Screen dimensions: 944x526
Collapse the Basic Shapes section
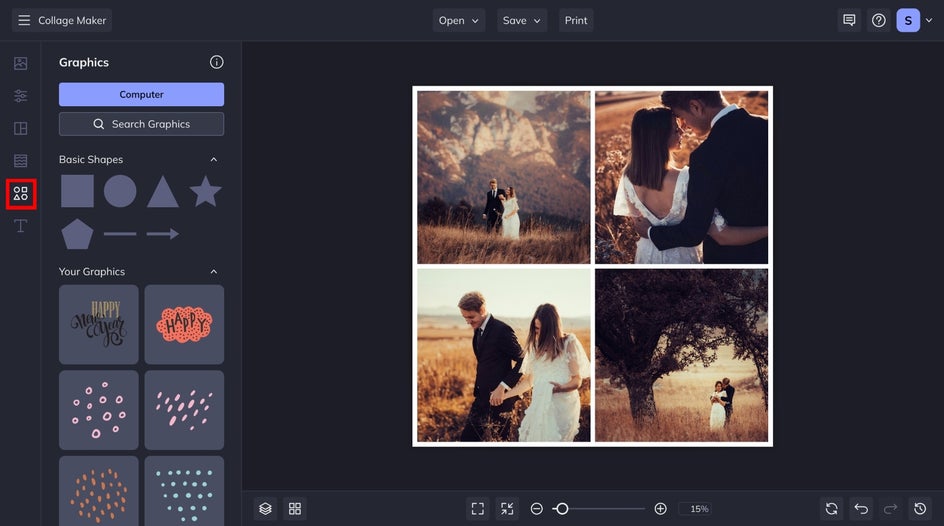(213, 160)
